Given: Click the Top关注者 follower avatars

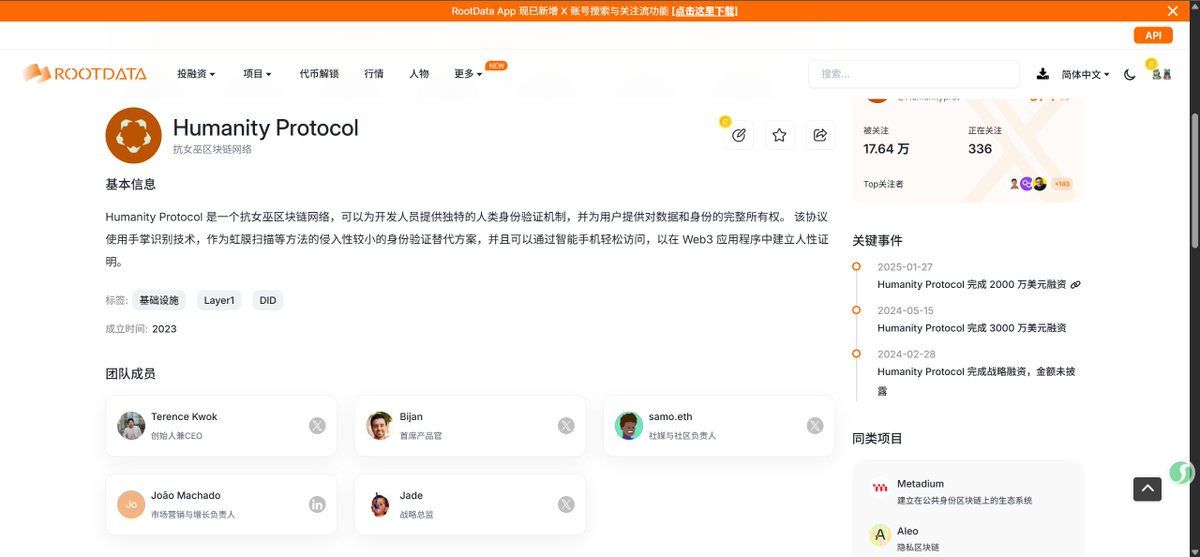Looking at the screenshot, I should [1027, 184].
